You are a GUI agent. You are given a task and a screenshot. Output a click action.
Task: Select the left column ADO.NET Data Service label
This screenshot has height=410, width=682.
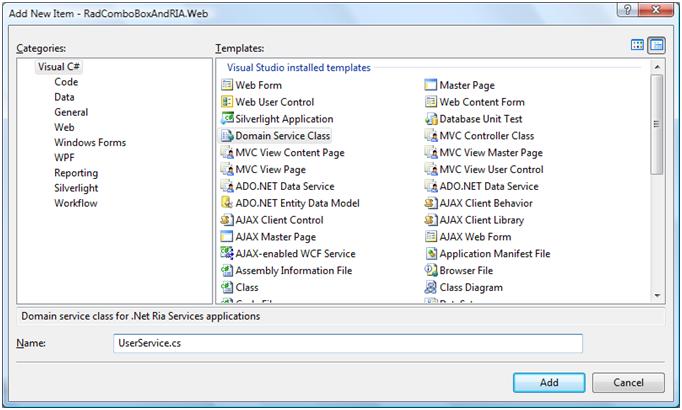click(x=285, y=187)
